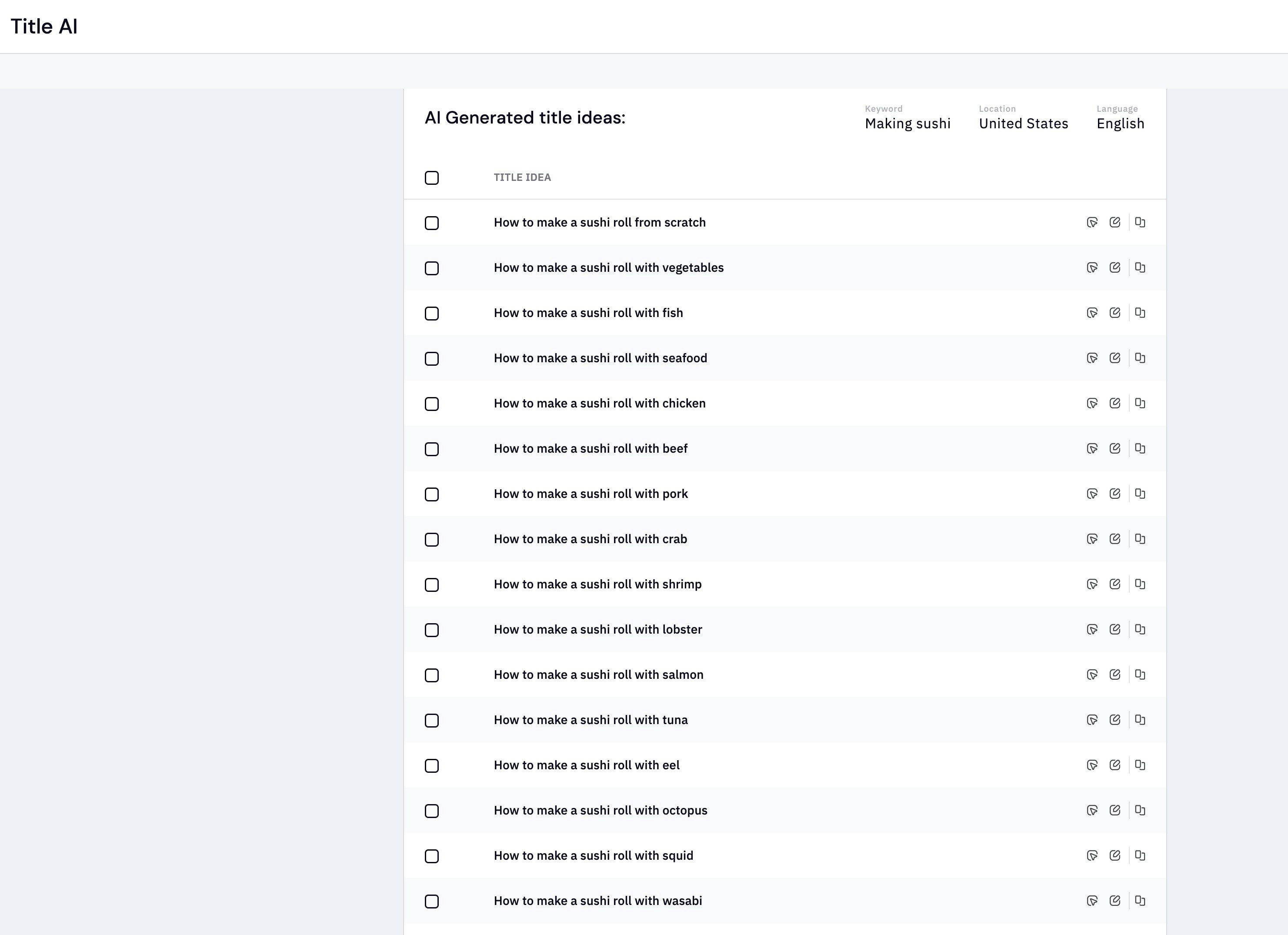
Task: Click the copy icon on the salmon row
Action: tap(1140, 675)
